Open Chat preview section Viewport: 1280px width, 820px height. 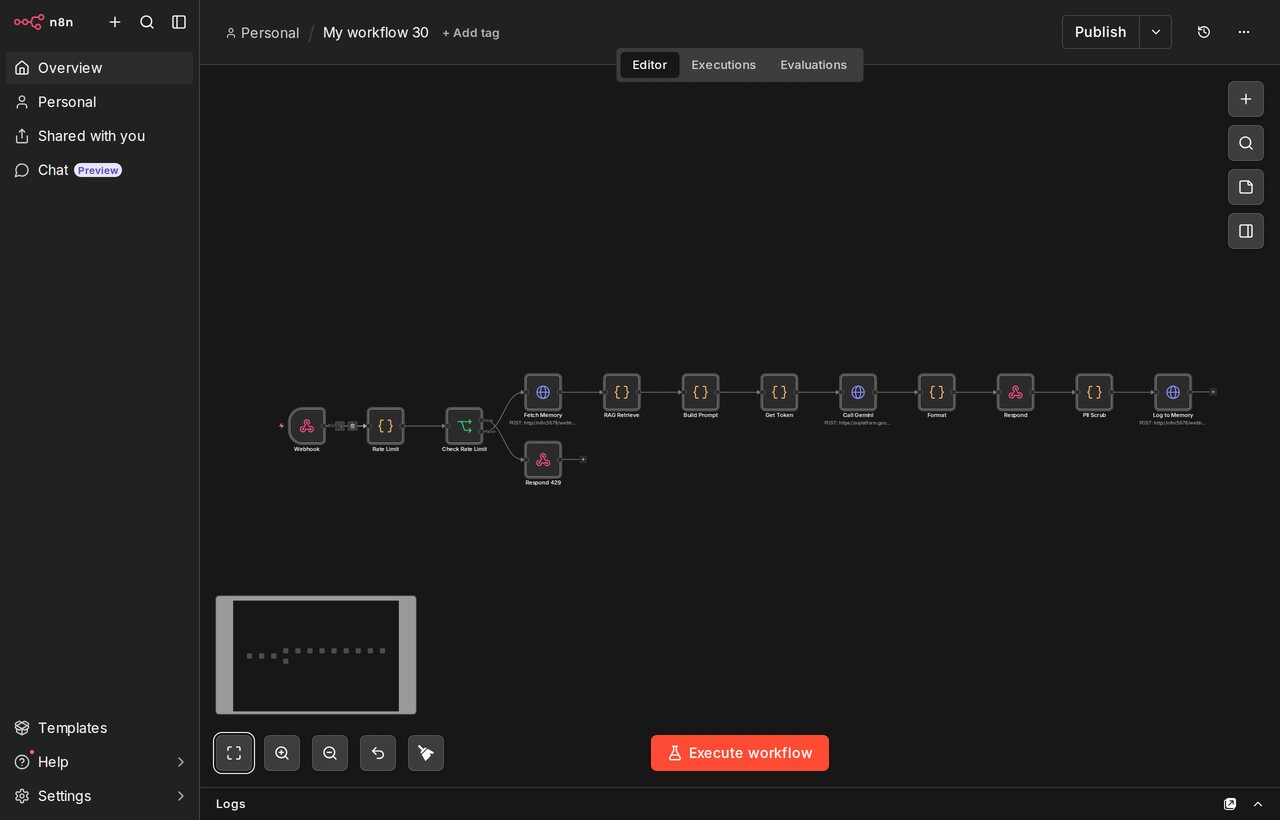click(x=100, y=170)
